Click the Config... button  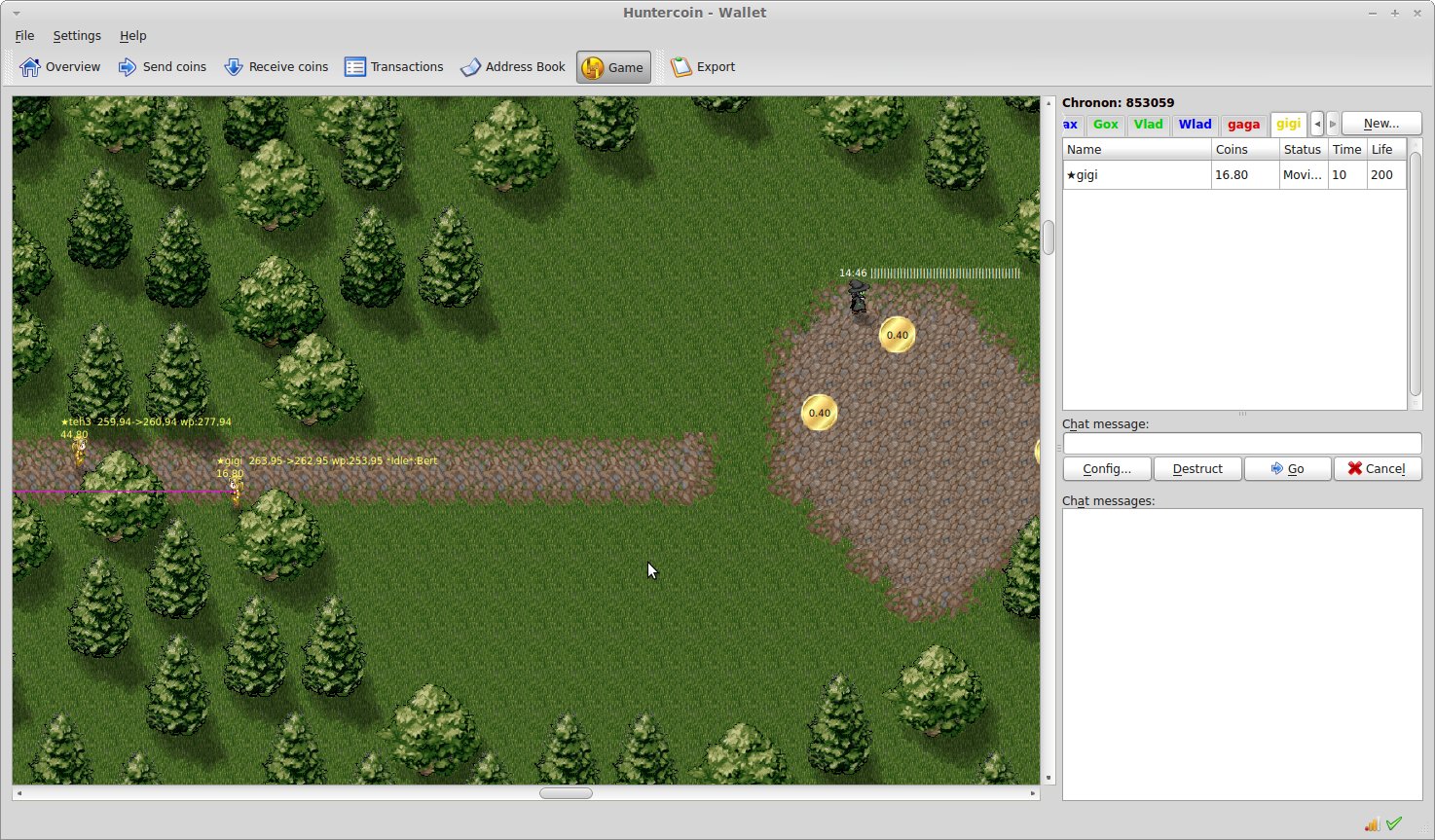[1107, 468]
